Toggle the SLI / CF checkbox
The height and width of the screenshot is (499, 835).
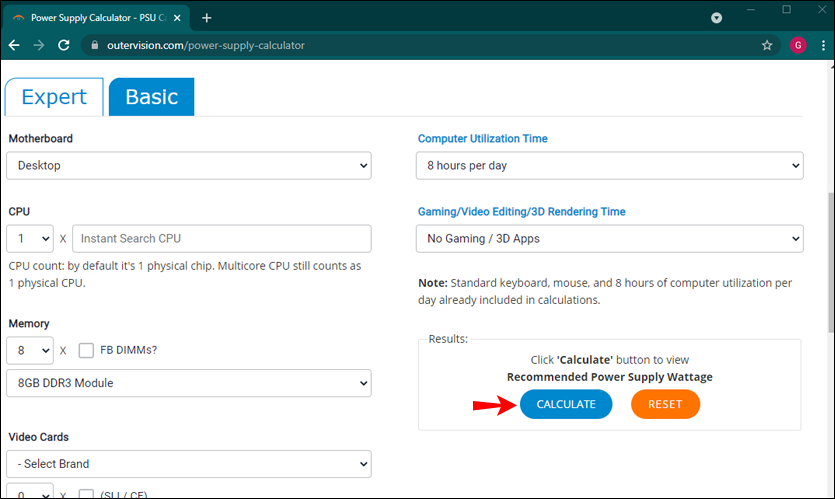(86, 494)
